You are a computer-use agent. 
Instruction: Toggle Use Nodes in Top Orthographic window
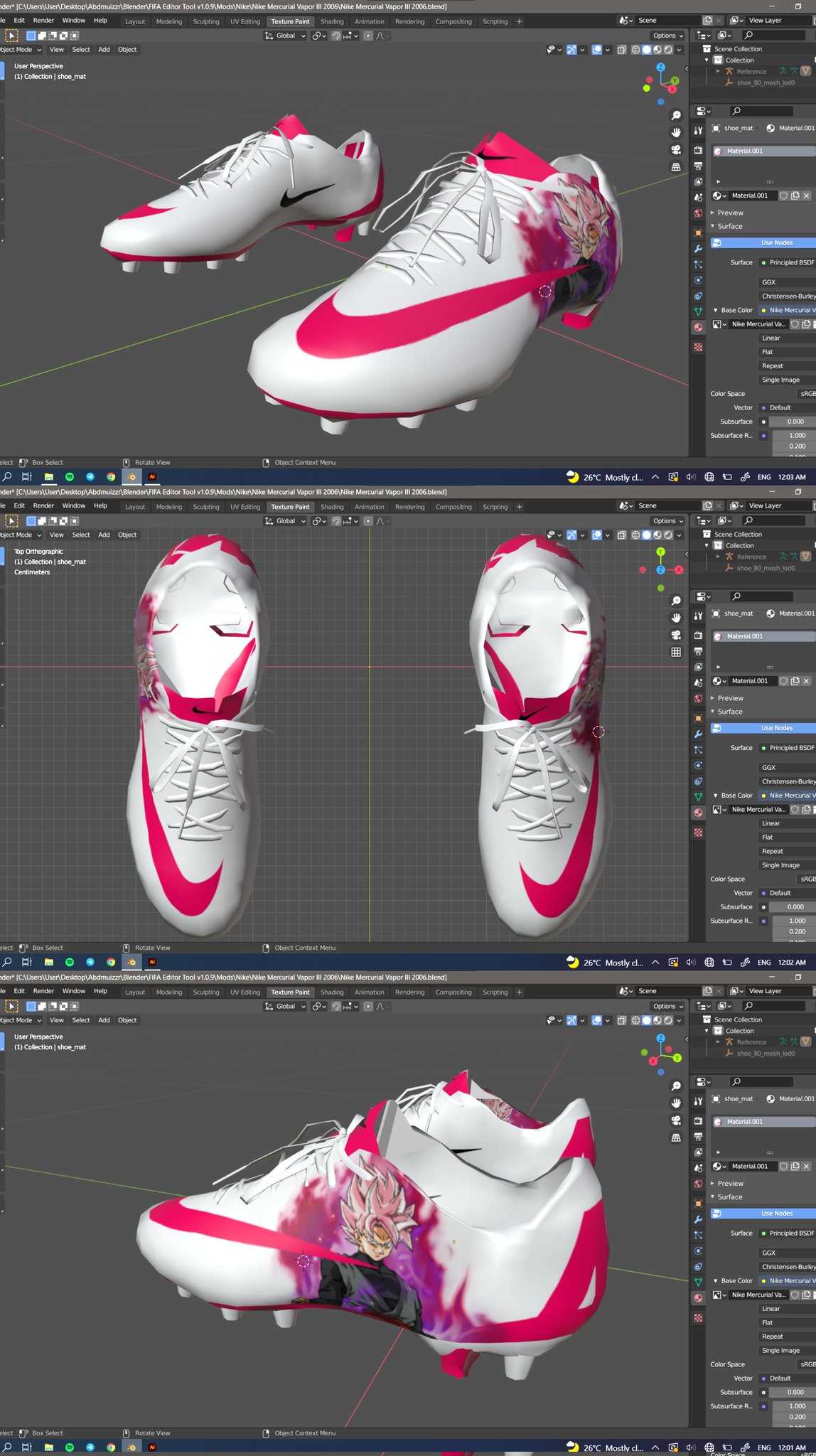point(763,728)
